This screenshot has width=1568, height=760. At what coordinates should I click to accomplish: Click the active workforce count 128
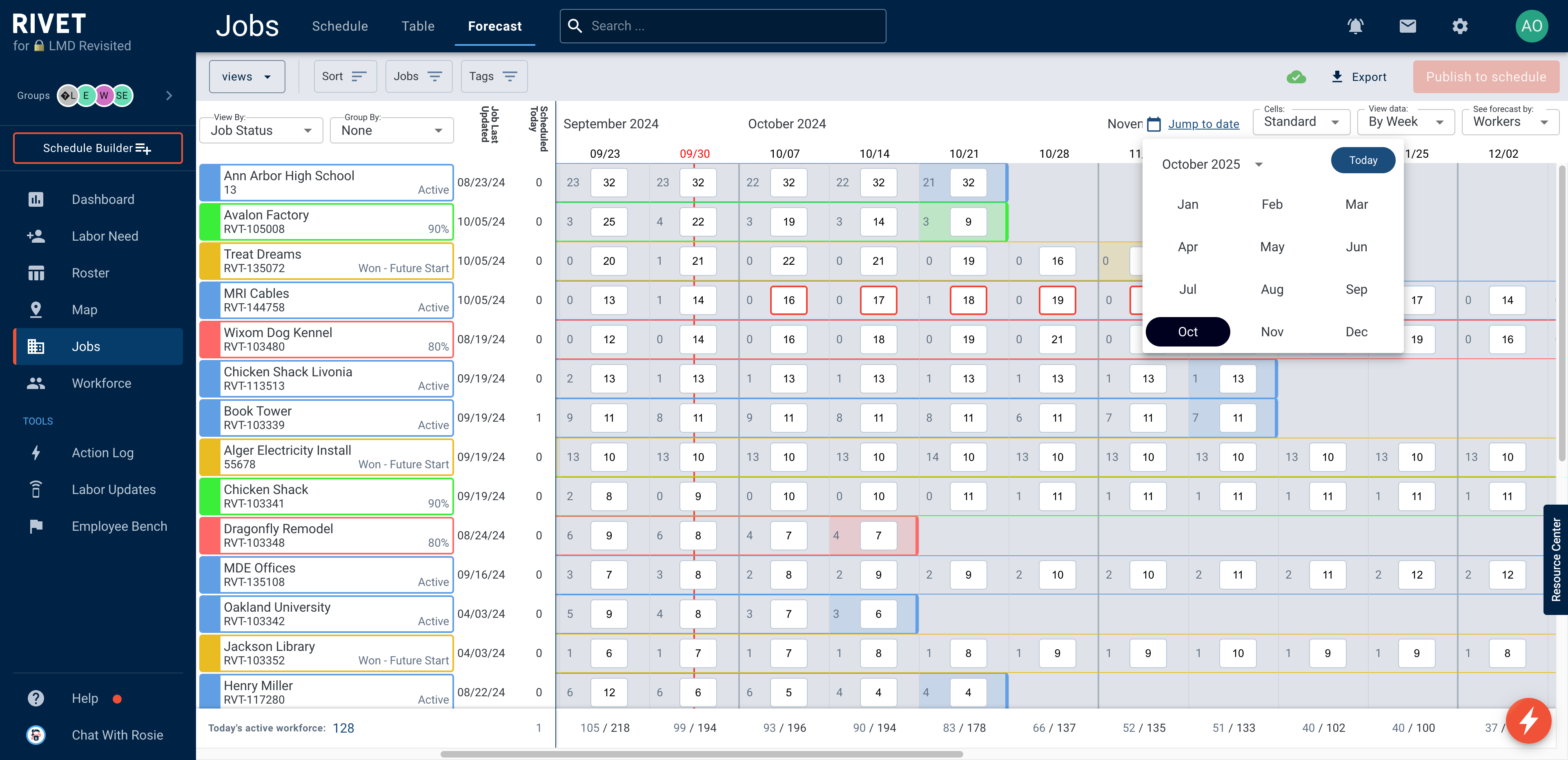pyautogui.click(x=343, y=728)
